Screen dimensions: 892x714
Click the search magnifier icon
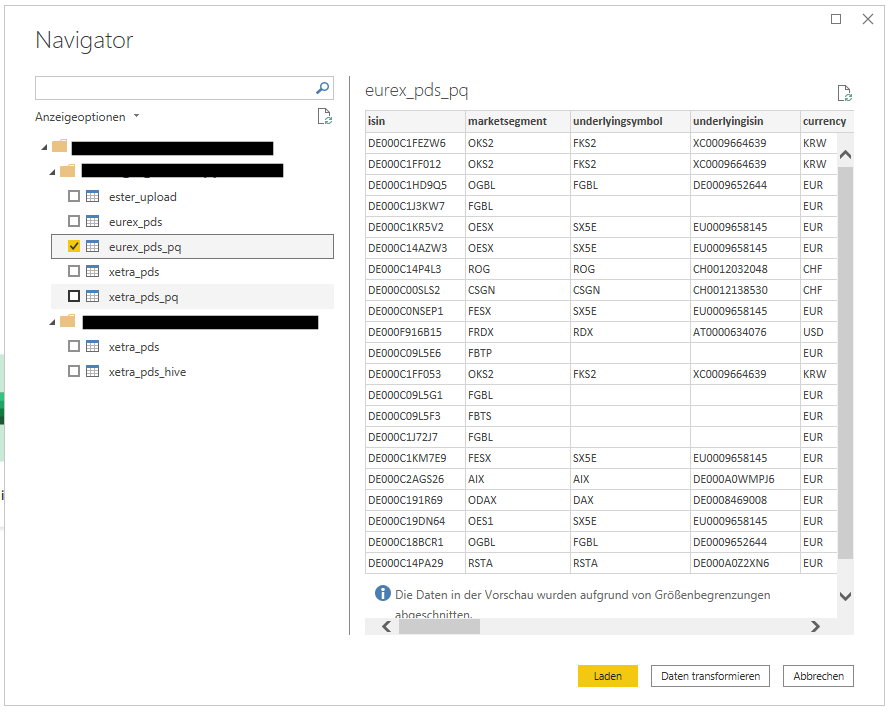(x=323, y=88)
